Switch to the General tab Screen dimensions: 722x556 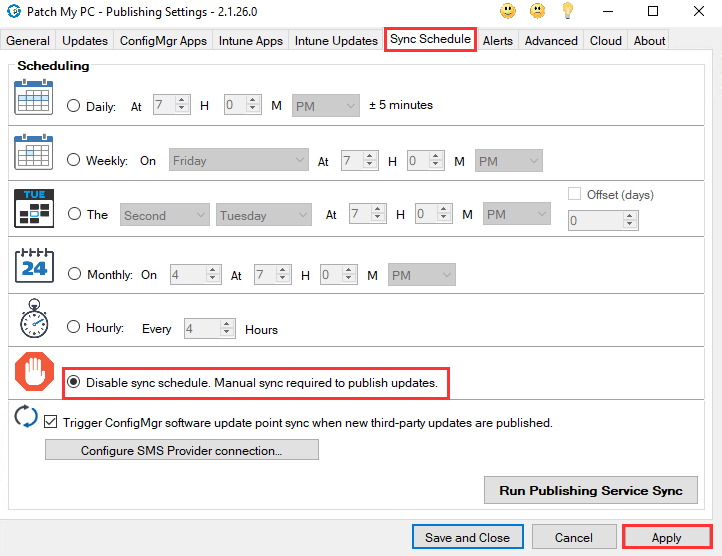(x=28, y=41)
